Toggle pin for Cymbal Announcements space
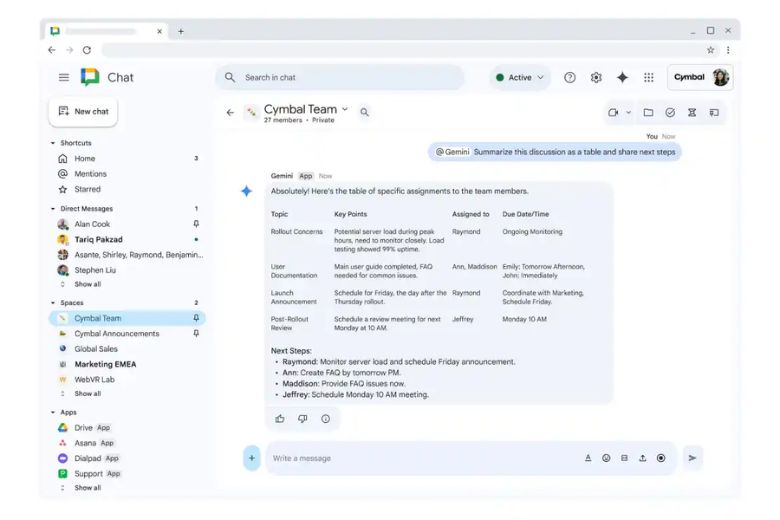The image size is (780, 520). [x=196, y=333]
